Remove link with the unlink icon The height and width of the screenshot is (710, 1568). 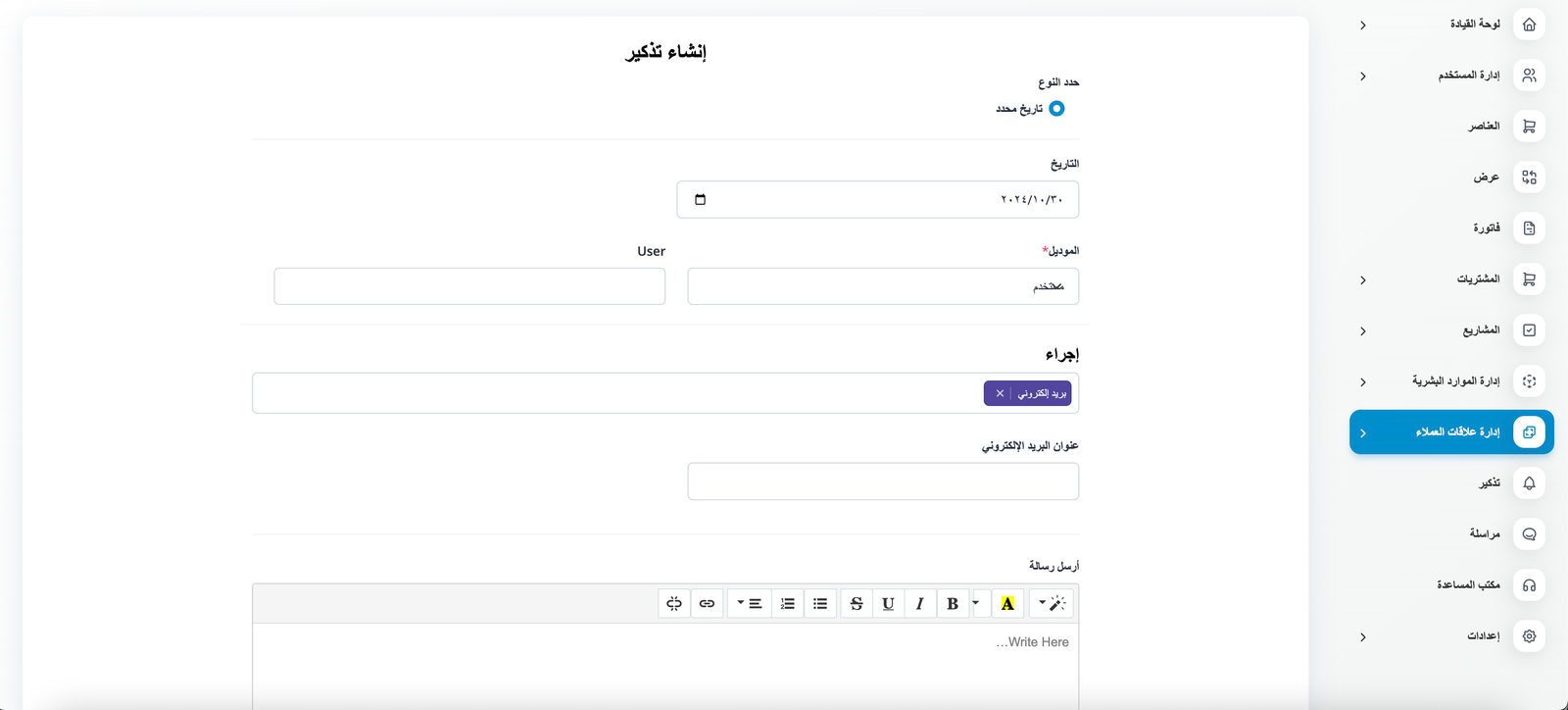[674, 604]
